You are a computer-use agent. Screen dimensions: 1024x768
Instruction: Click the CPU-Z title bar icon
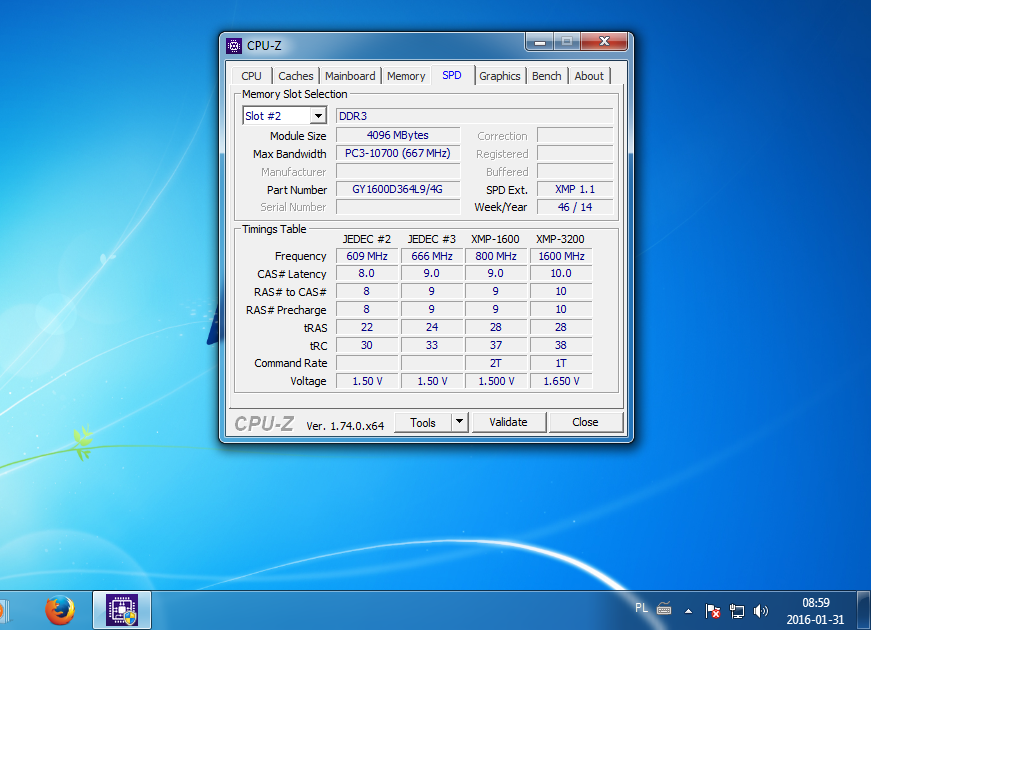[234, 46]
